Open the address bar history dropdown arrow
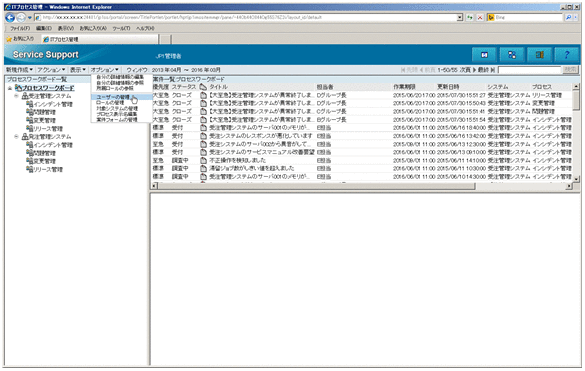585x371 pixels. (460, 18)
